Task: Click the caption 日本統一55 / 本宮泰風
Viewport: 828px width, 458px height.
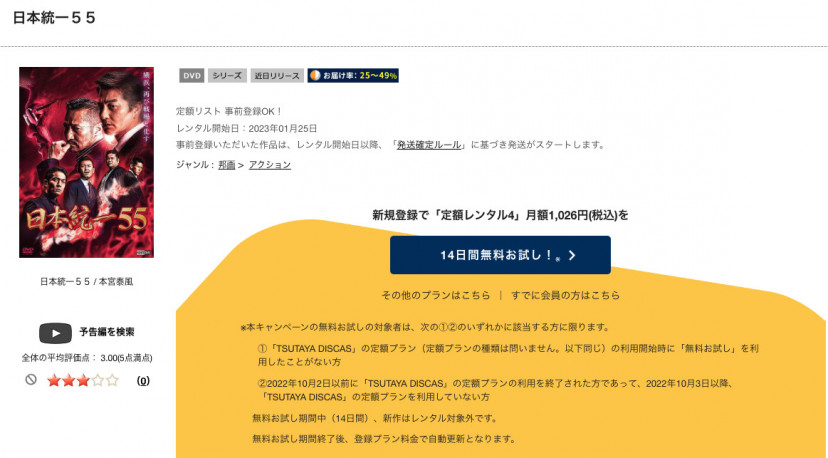Action: coord(87,282)
